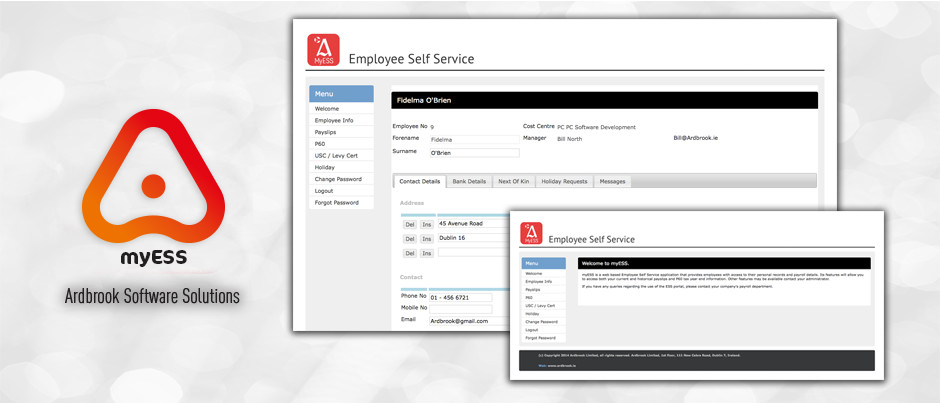Click the Email field Ardbrook@gmail.com

[468, 321]
